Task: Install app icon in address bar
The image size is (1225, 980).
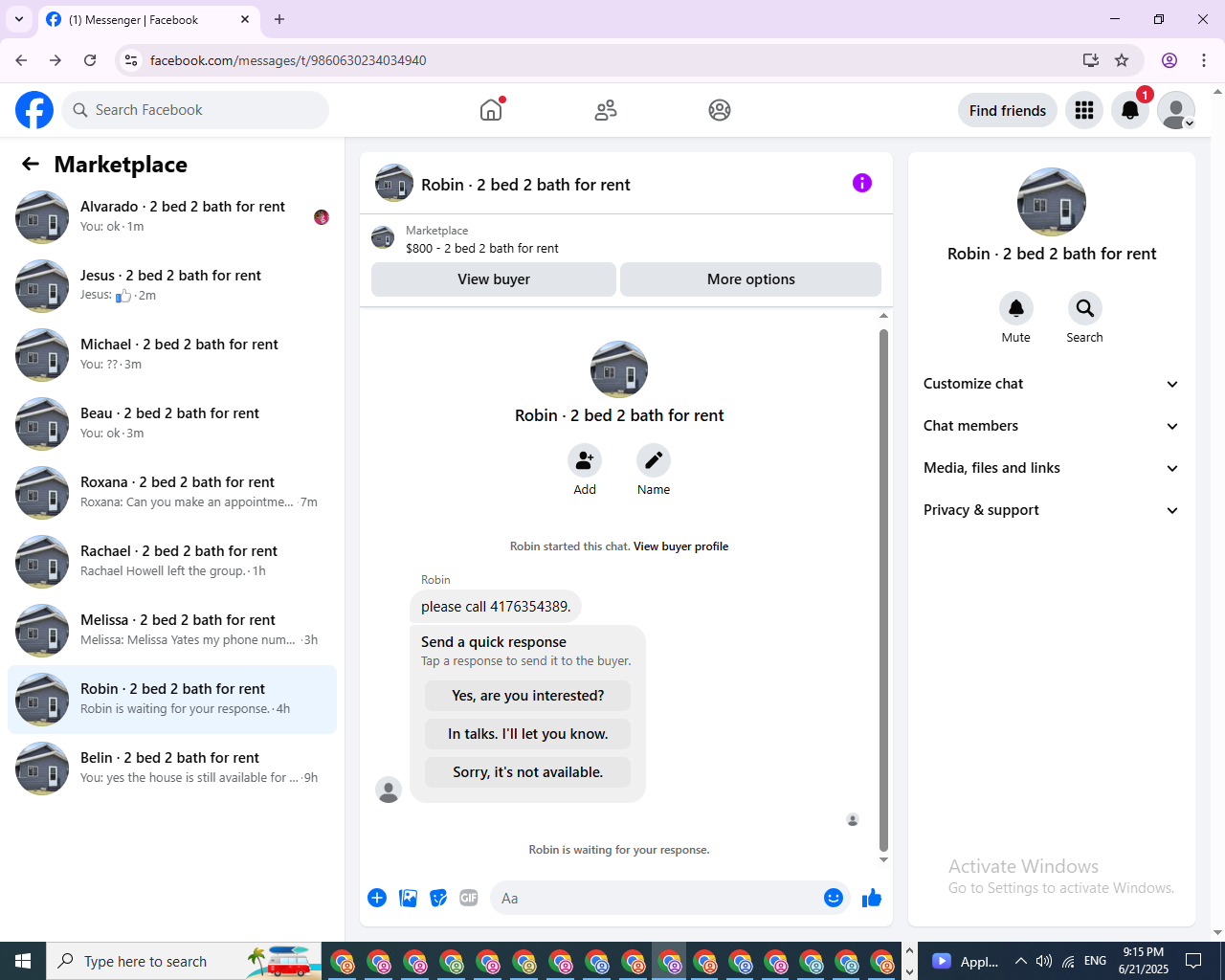Action: click(x=1091, y=60)
